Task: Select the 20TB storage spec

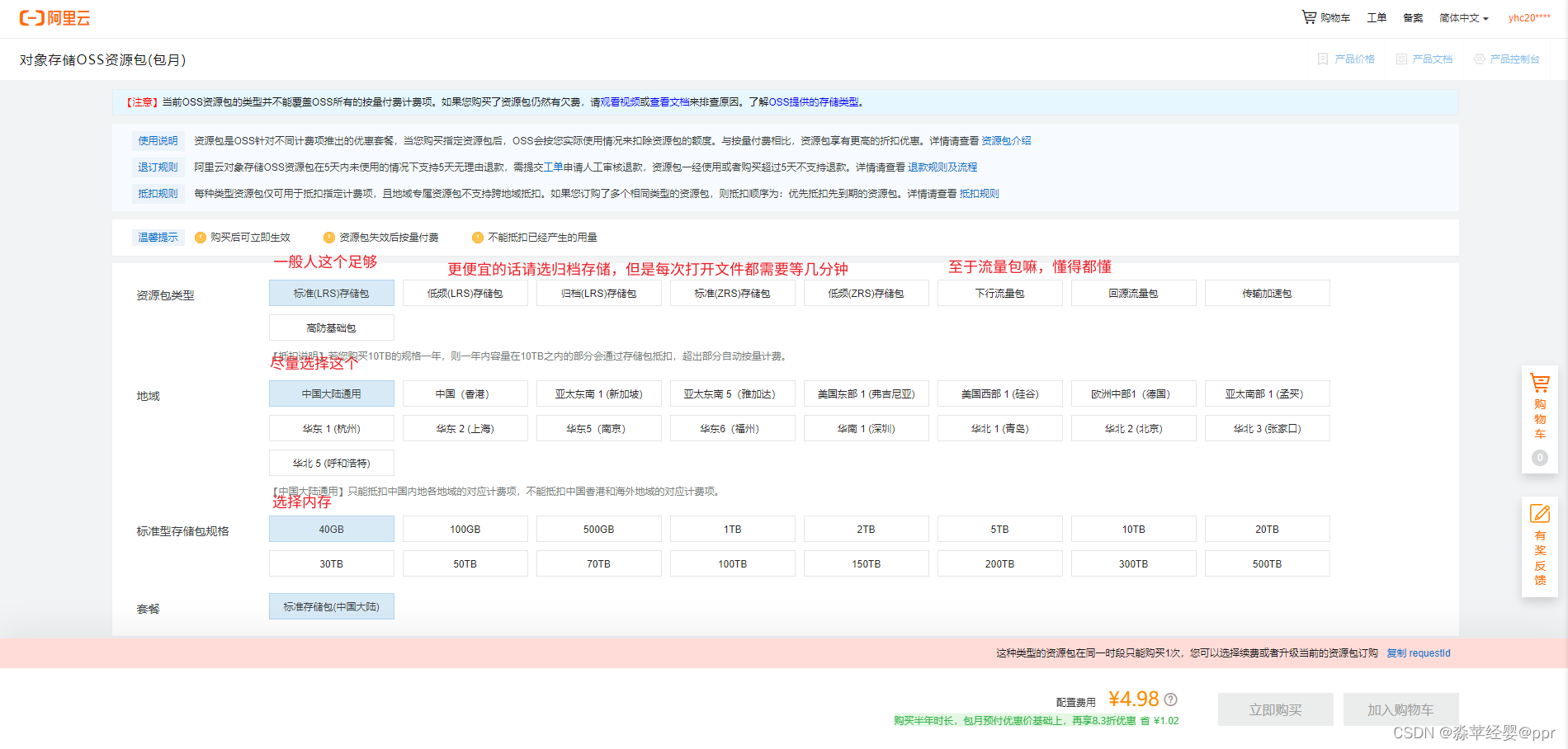Action: [x=1268, y=529]
